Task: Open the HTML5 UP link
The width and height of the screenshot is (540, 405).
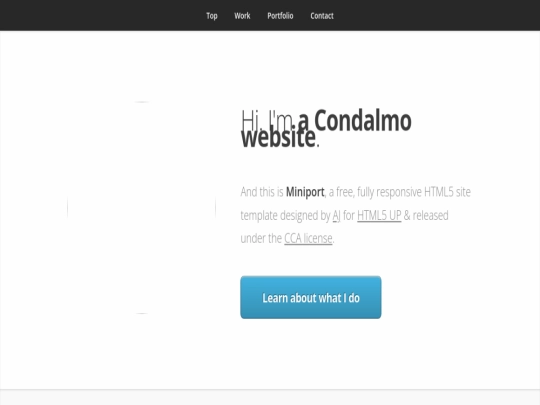Action: pos(379,215)
